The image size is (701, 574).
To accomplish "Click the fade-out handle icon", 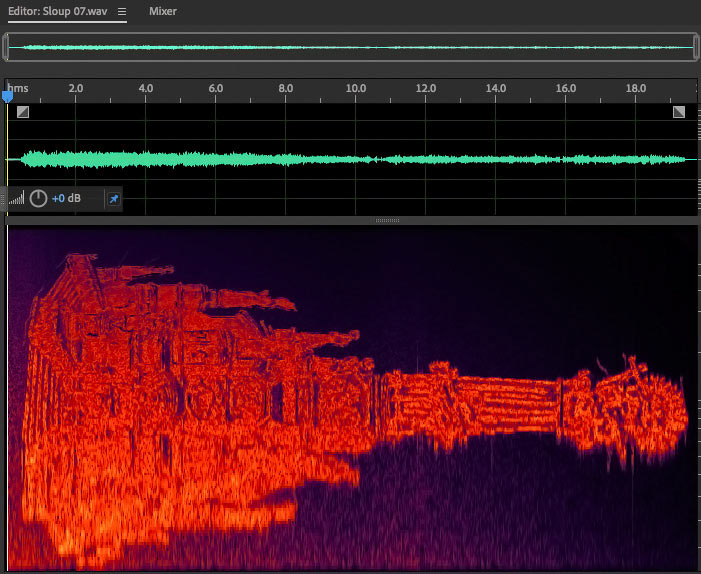I will point(679,112).
